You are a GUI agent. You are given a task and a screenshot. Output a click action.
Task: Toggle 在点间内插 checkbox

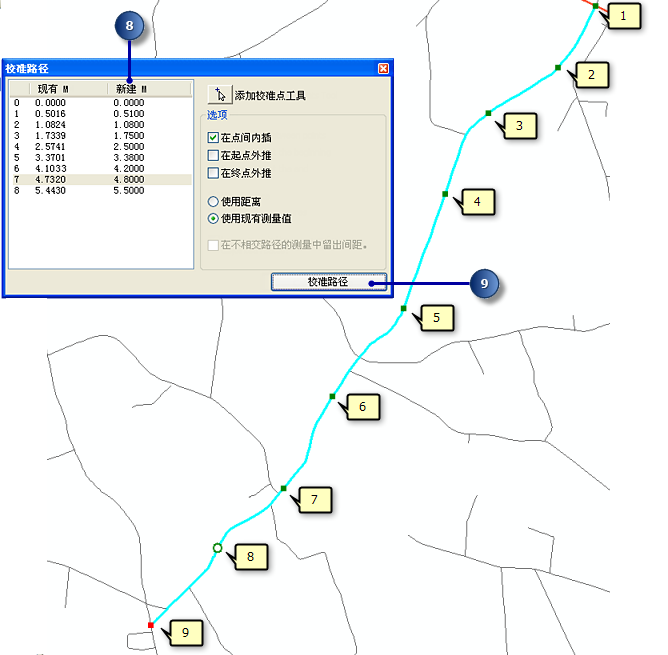[x=213, y=138]
